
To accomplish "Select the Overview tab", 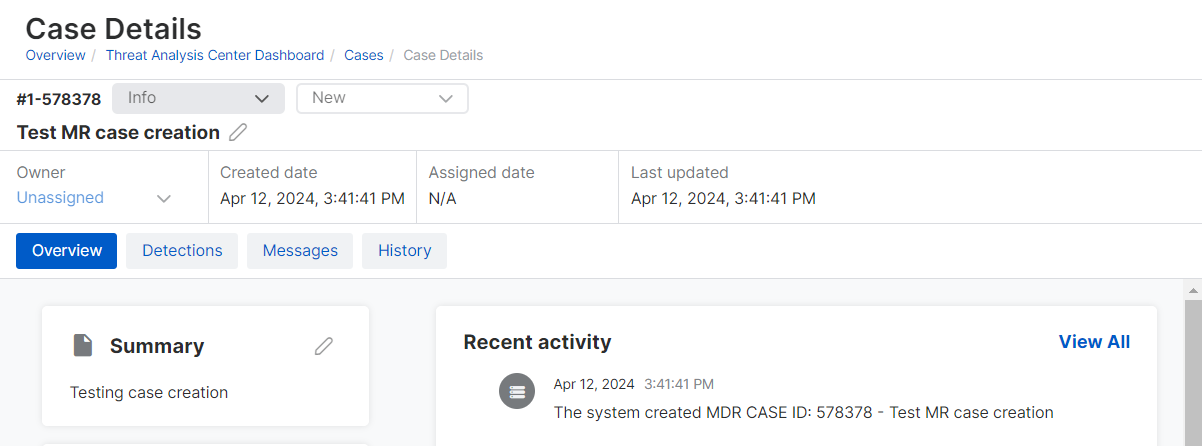I will (x=67, y=251).
